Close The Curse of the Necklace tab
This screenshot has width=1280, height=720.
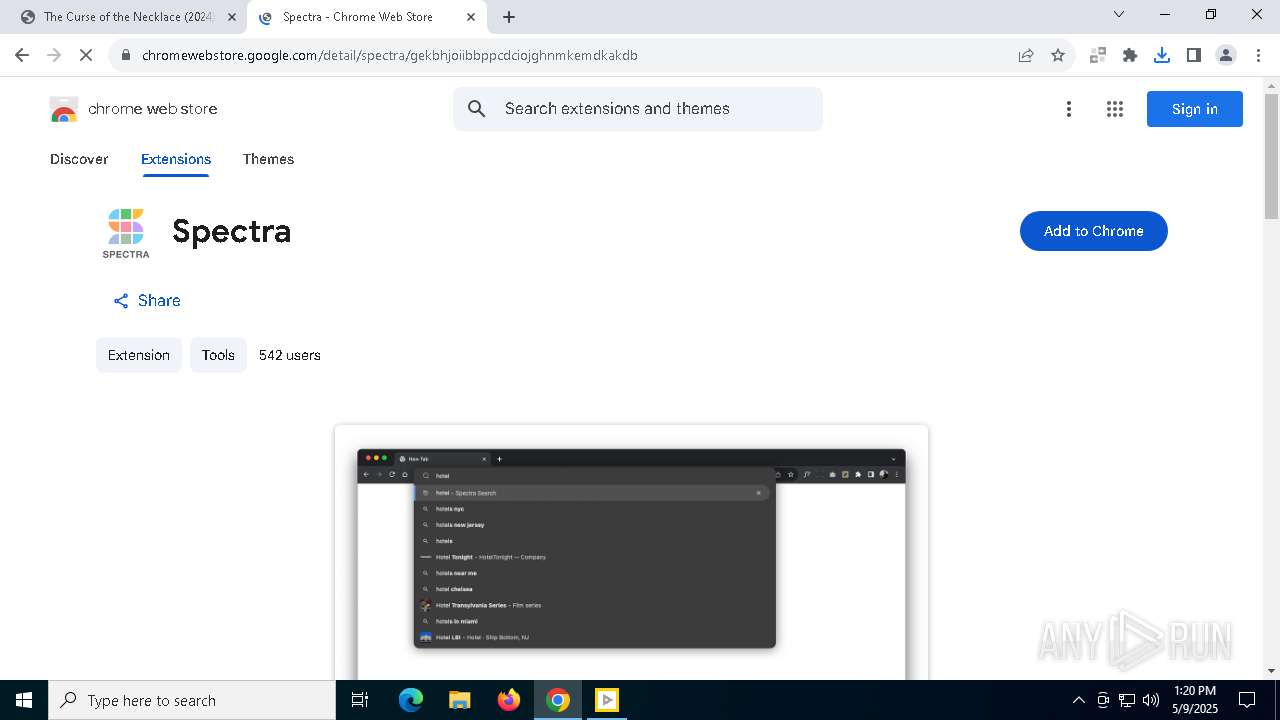tap(232, 17)
